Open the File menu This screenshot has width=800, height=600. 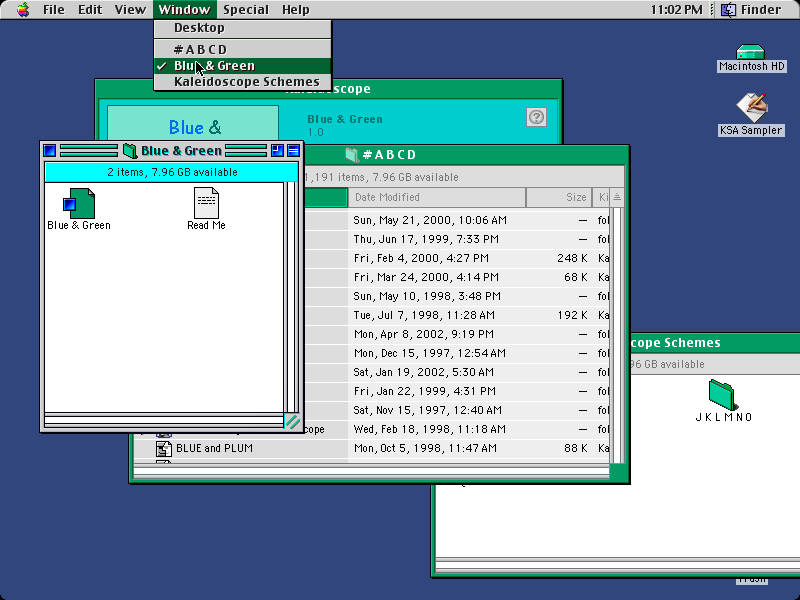[54, 10]
